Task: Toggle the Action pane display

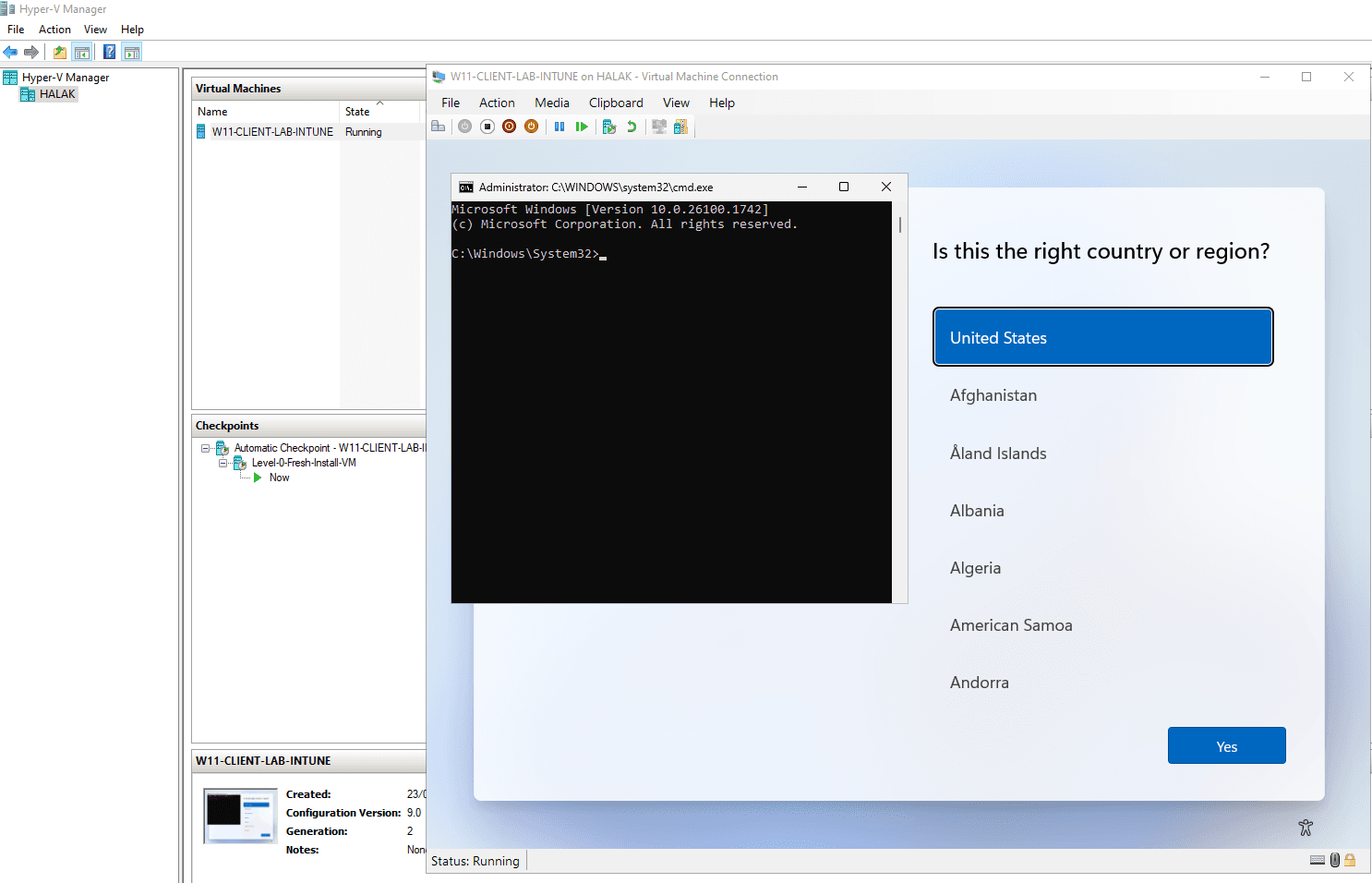Action: tap(132, 52)
